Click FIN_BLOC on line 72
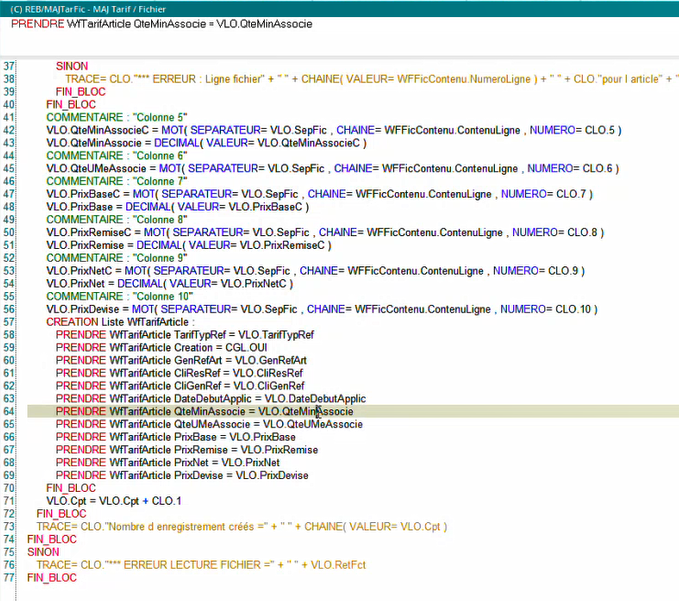The image size is (679, 601). click(61, 514)
